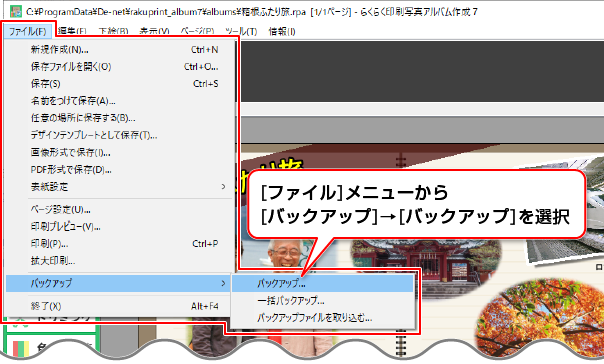The height and width of the screenshot is (364, 604).
Task: Select デザインテンプレートとして保存(T)...
Action: coord(119,135)
